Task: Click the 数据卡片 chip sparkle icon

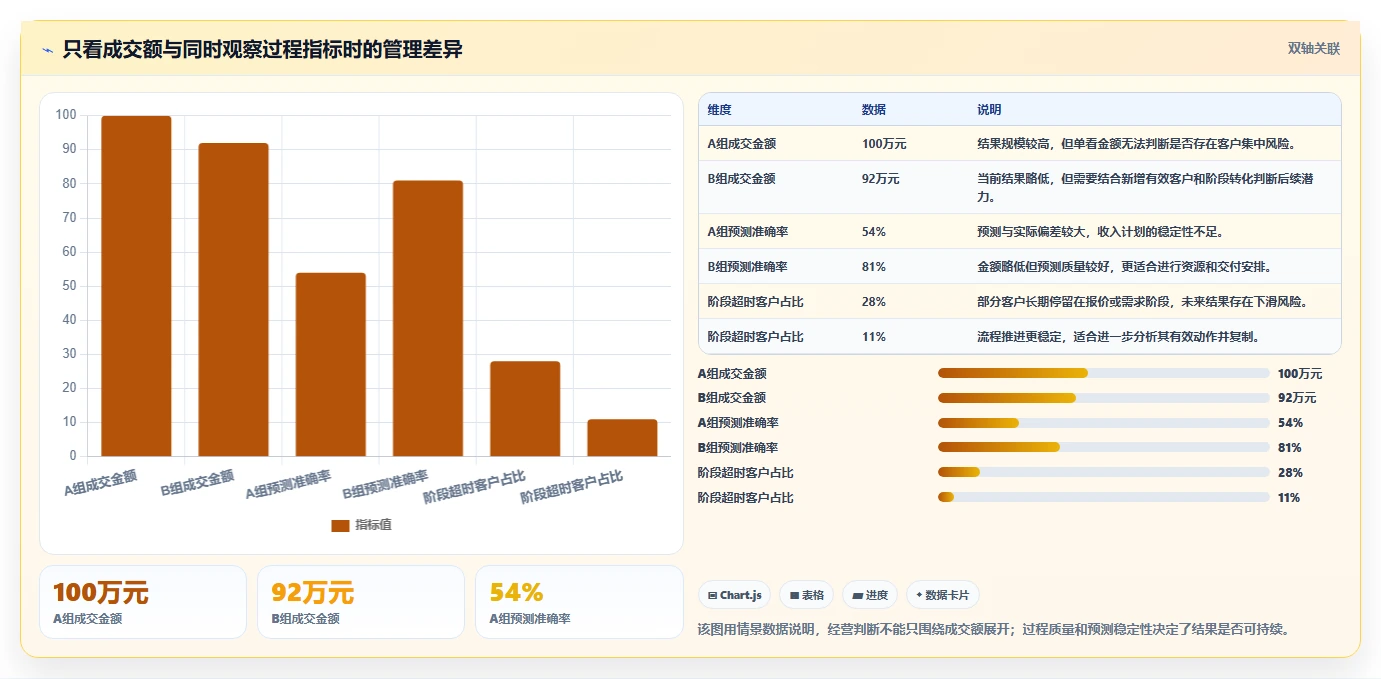Action: point(919,595)
